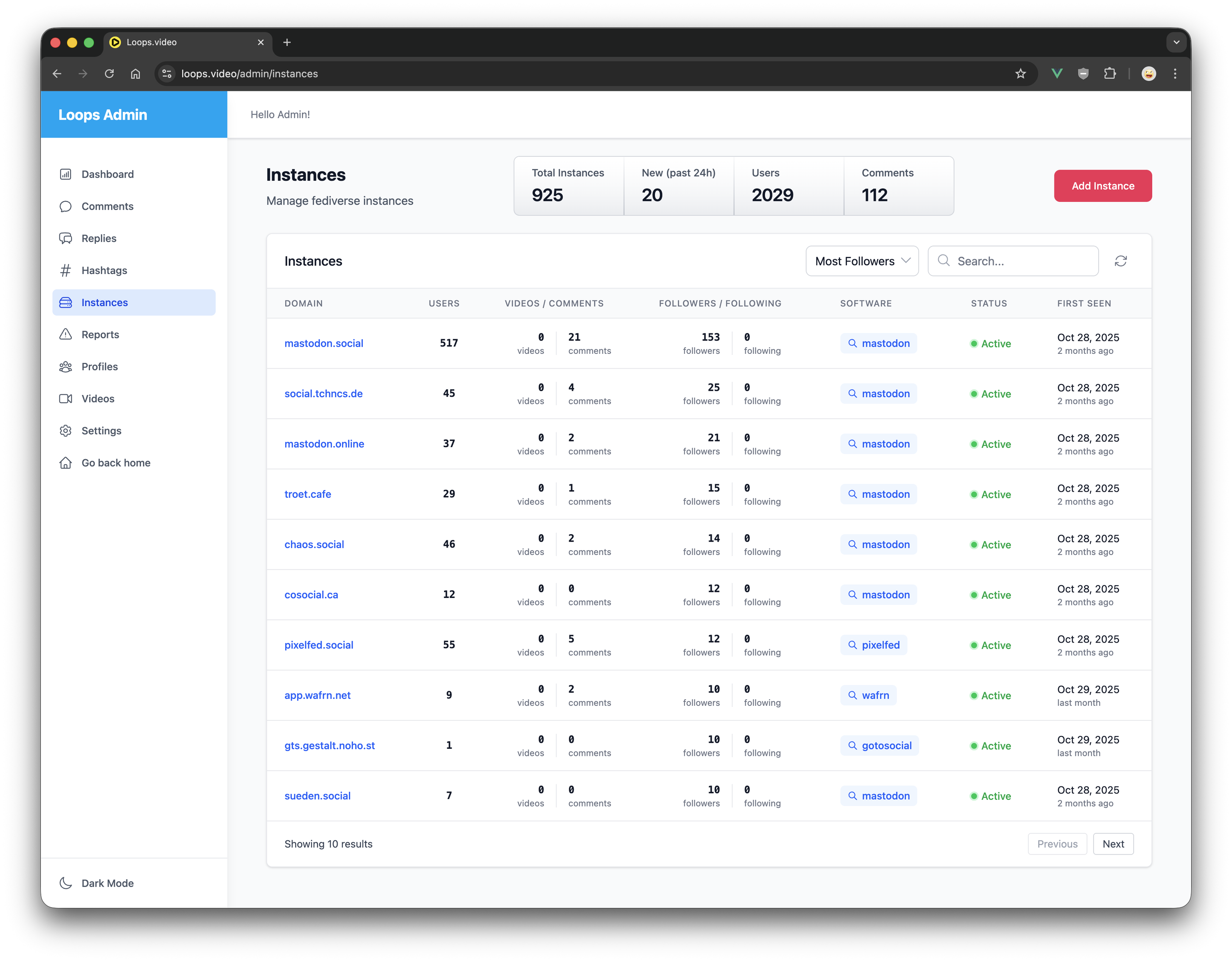This screenshot has width=1232, height=962.
Task: Click the refresh instances icon
Action: pyautogui.click(x=1120, y=261)
